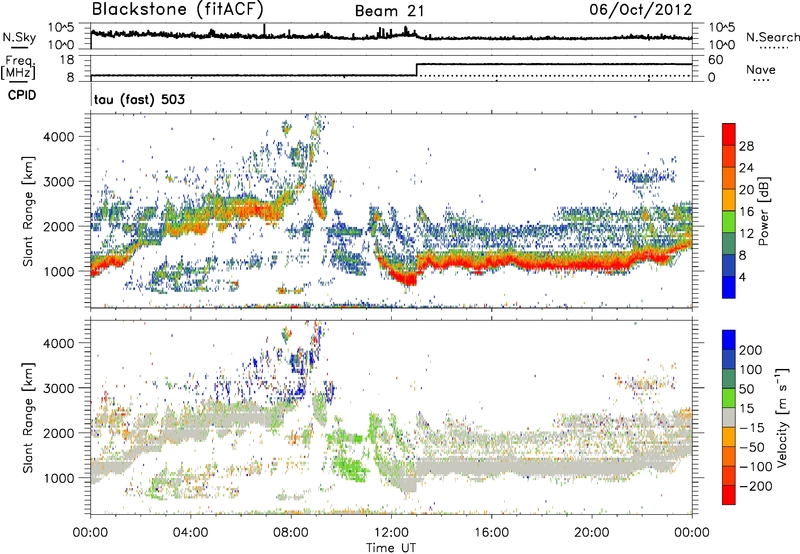Select the "Power [dB]" colorbar title
This screenshot has width=800, height=554.
764,211
